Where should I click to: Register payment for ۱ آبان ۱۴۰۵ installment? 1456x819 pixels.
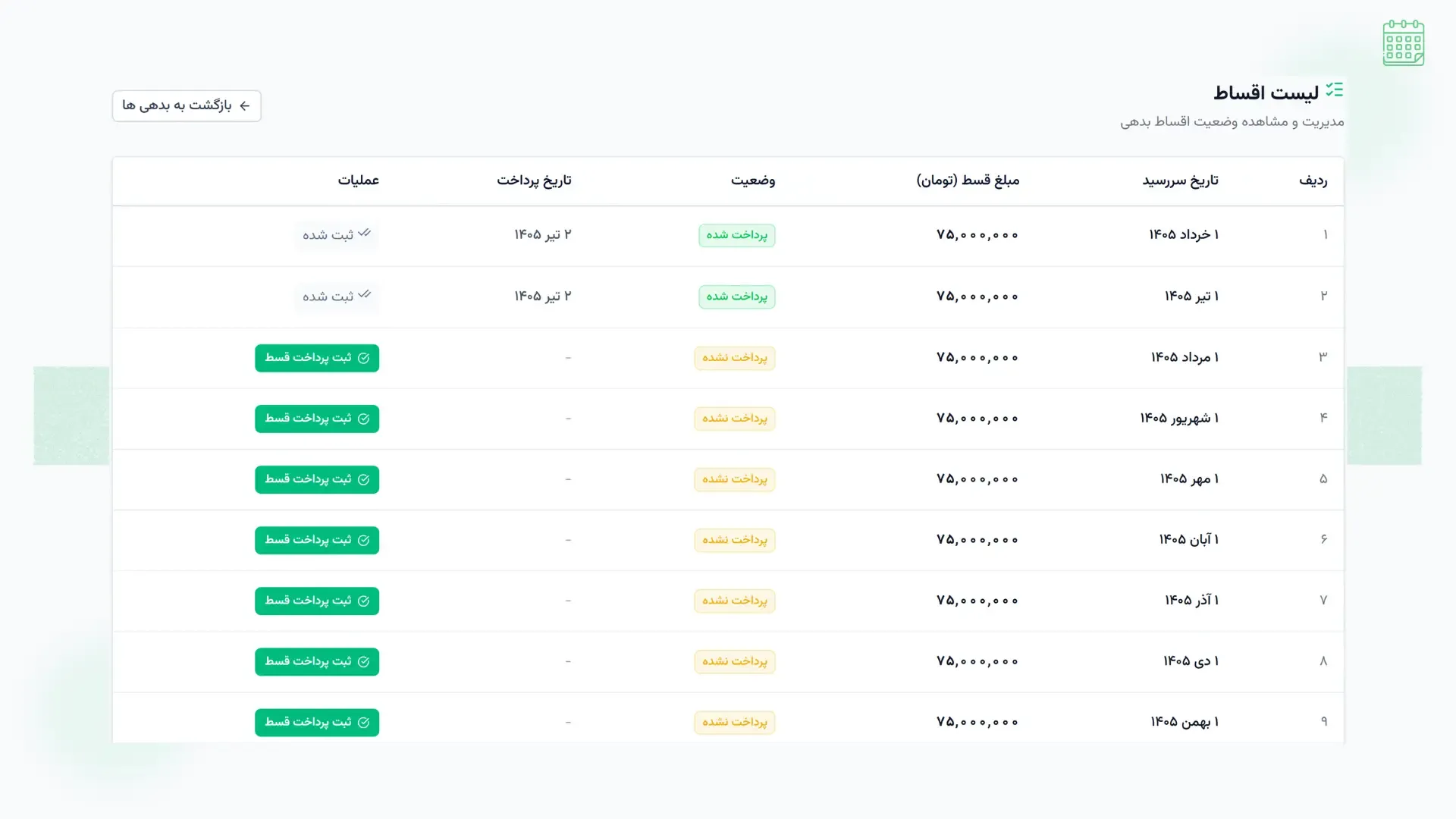(317, 540)
